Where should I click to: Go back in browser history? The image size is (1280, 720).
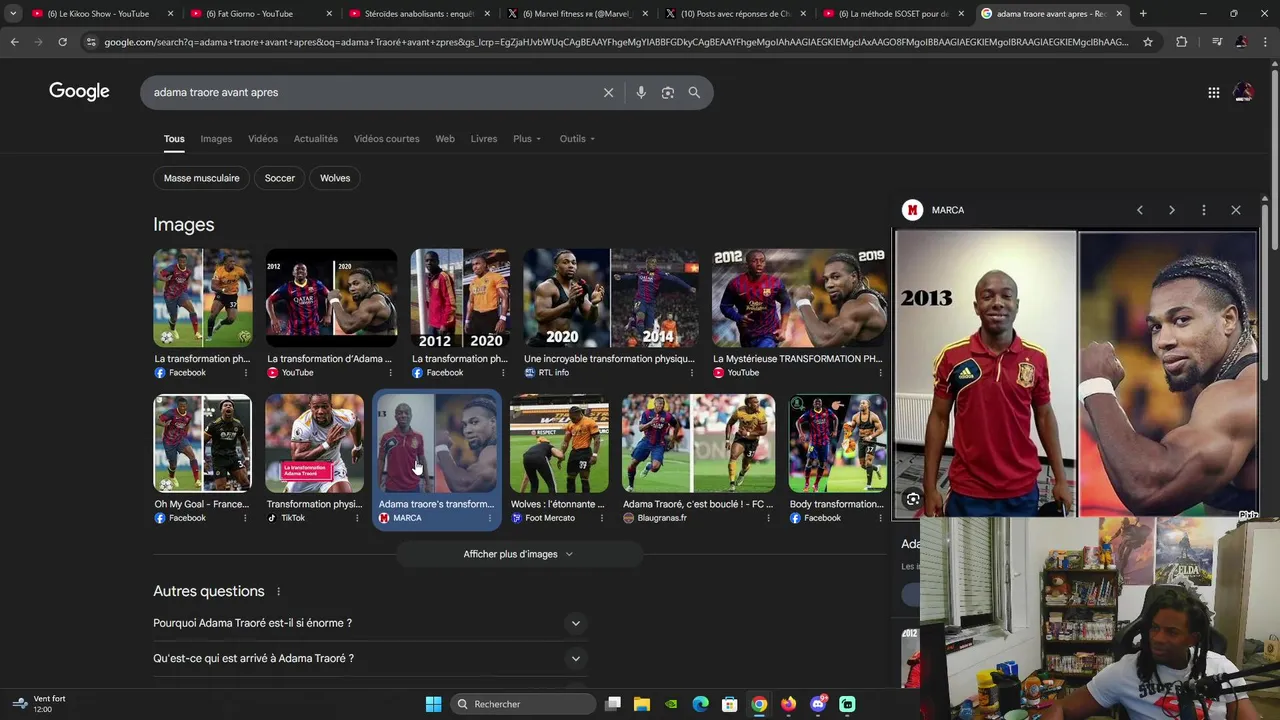pos(14,42)
